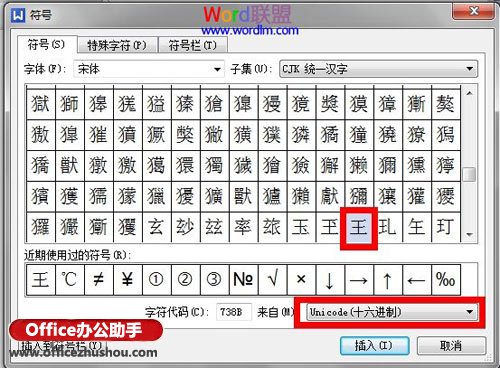
Task: Select the highlighted 玊 symbol in grid
Action: pos(359,228)
